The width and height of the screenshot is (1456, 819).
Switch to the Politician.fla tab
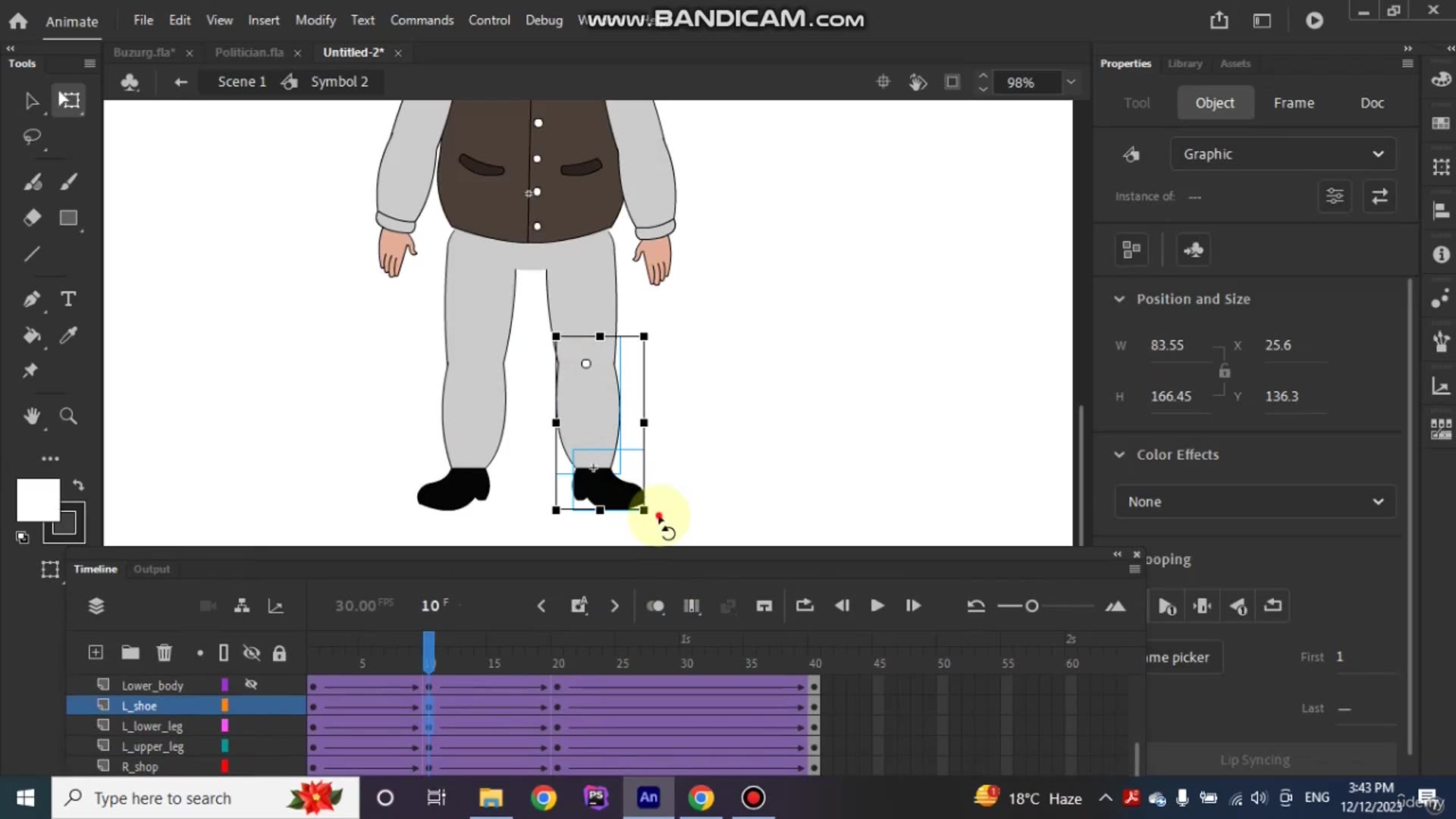pyautogui.click(x=249, y=52)
